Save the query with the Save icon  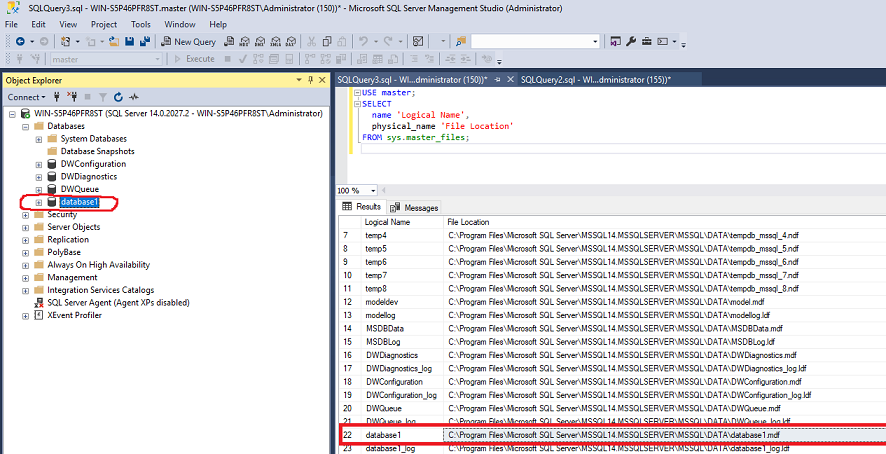coord(129,41)
